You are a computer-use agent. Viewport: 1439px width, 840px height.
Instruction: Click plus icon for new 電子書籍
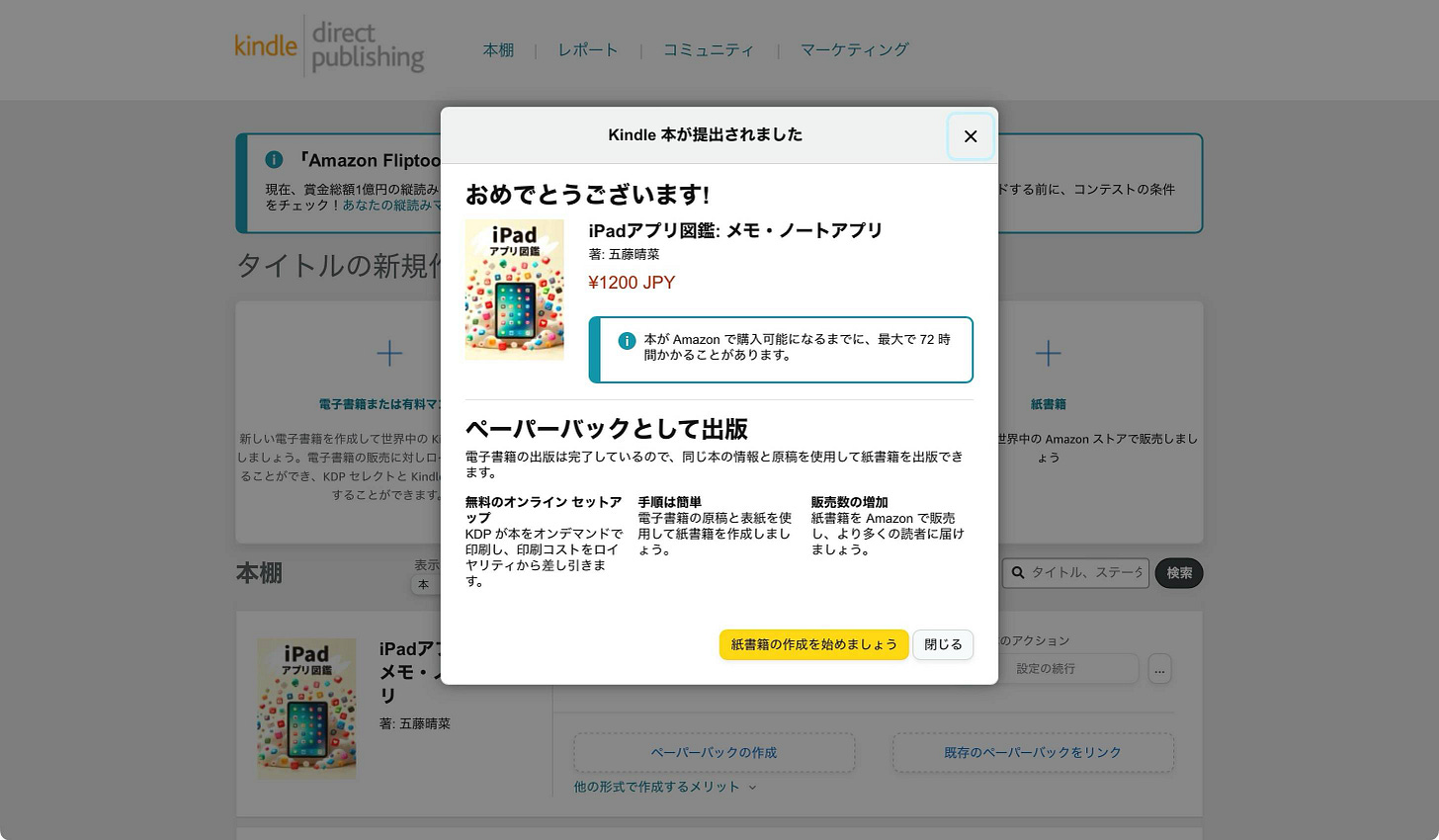389,353
